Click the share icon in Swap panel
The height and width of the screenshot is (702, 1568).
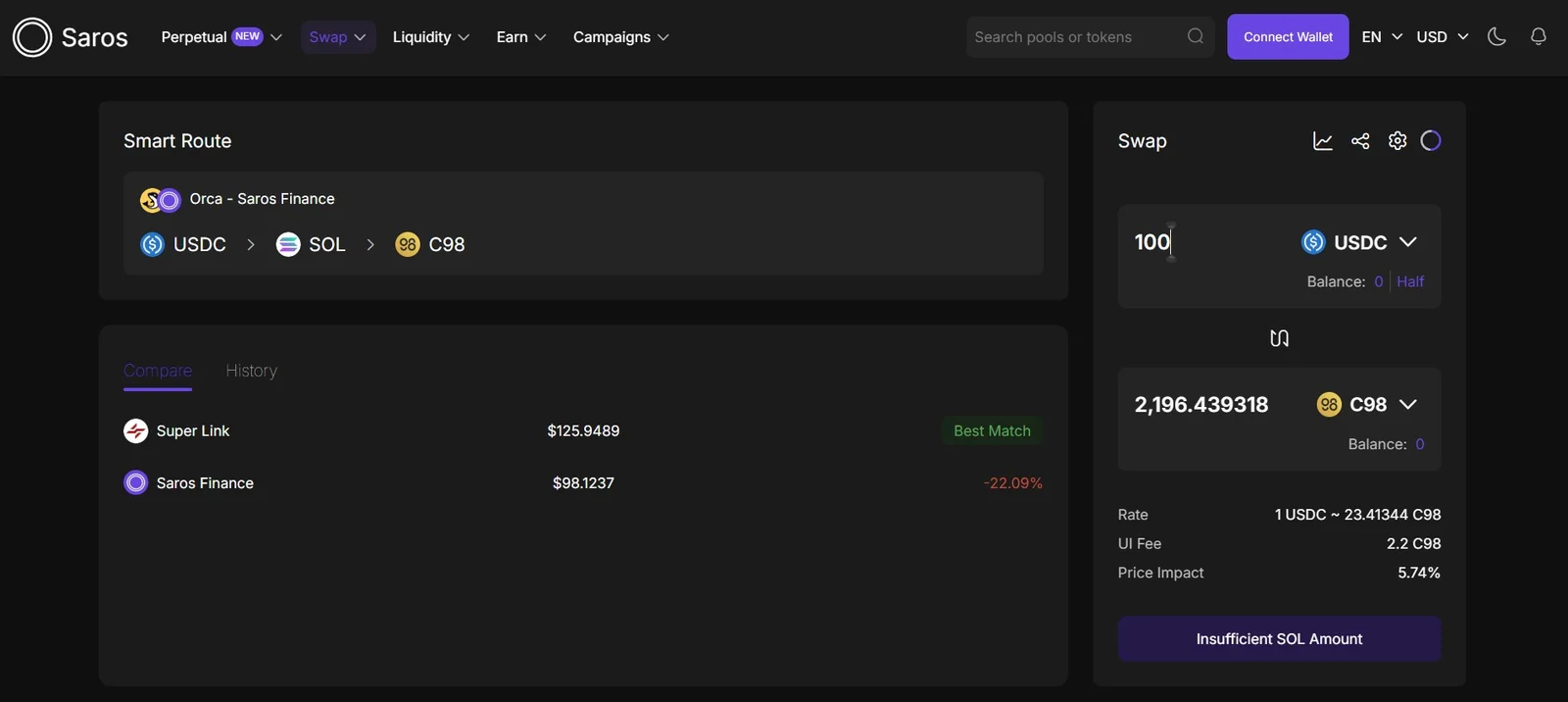click(x=1360, y=141)
